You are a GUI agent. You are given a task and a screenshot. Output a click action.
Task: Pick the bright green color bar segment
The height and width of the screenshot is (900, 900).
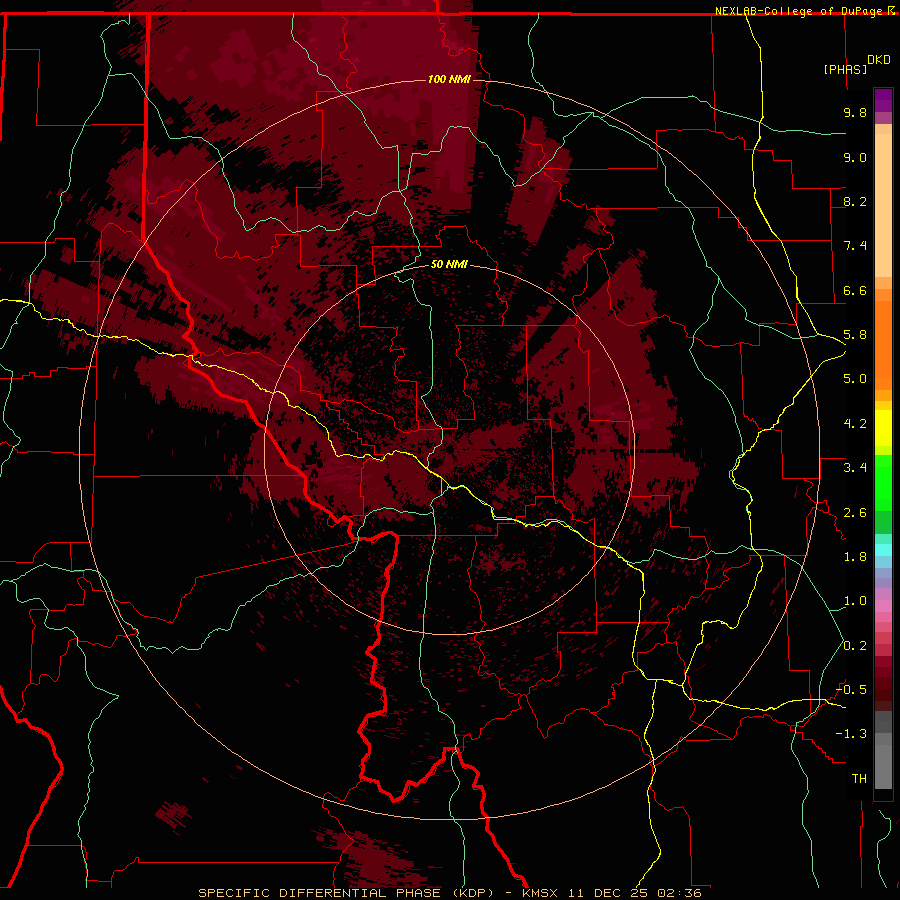click(x=883, y=482)
